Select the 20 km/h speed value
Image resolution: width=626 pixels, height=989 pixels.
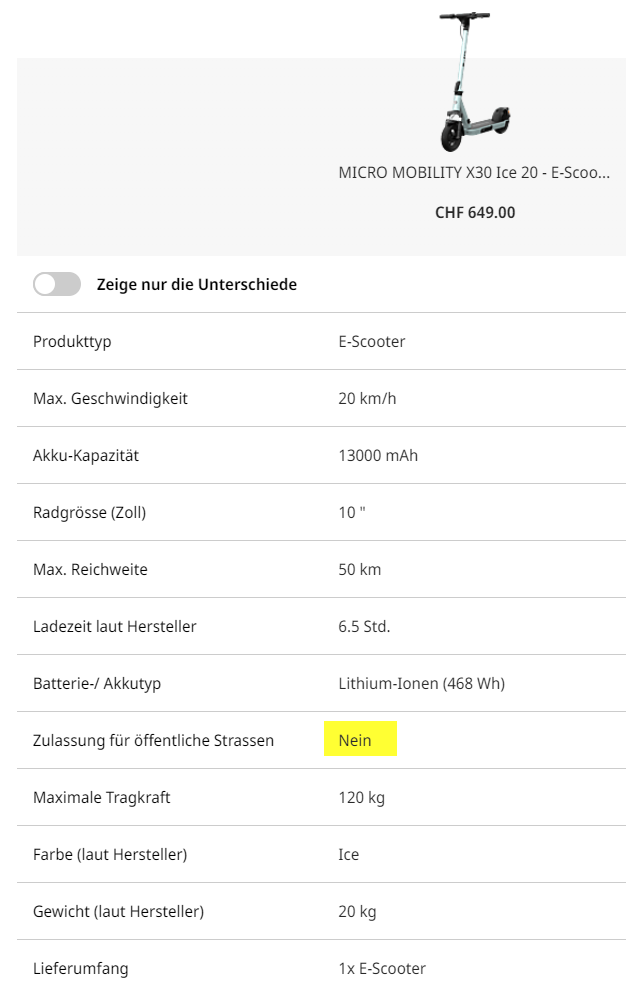(367, 398)
